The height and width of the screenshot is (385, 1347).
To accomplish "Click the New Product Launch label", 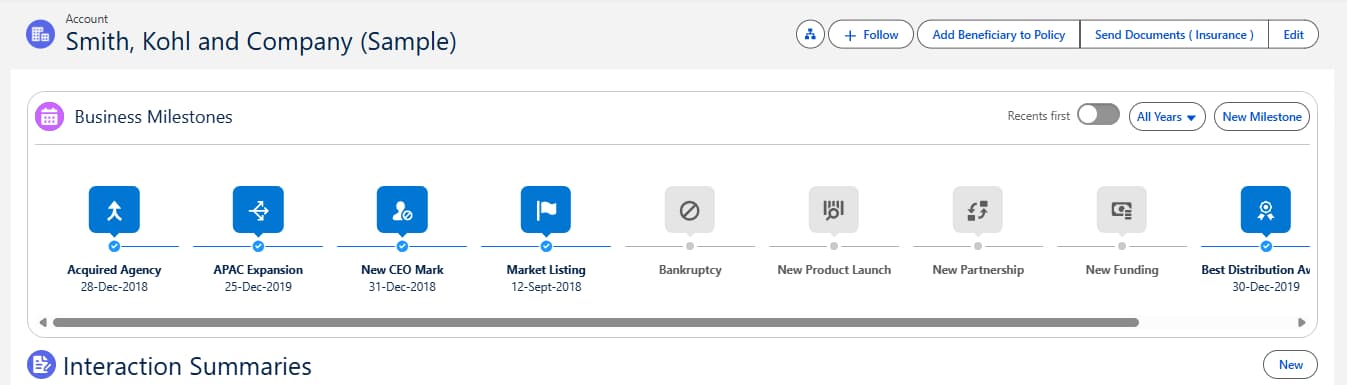I will point(834,270).
